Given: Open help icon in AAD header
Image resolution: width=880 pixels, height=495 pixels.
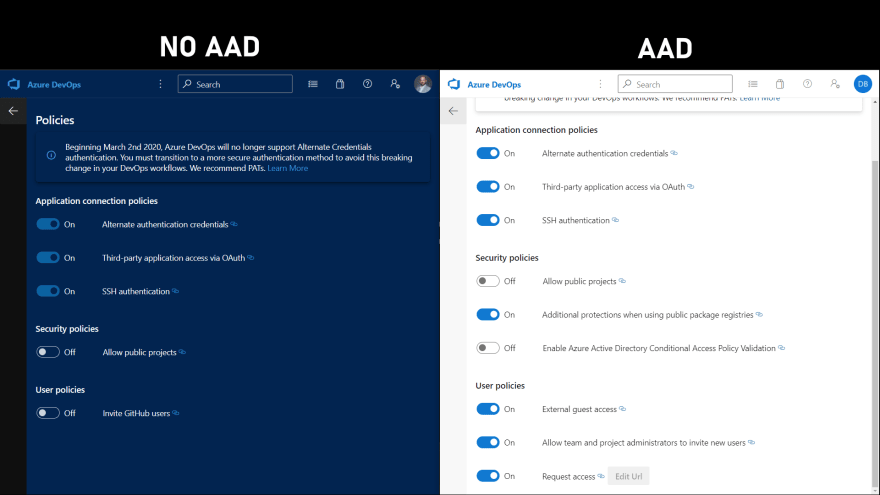Looking at the screenshot, I should pyautogui.click(x=808, y=84).
